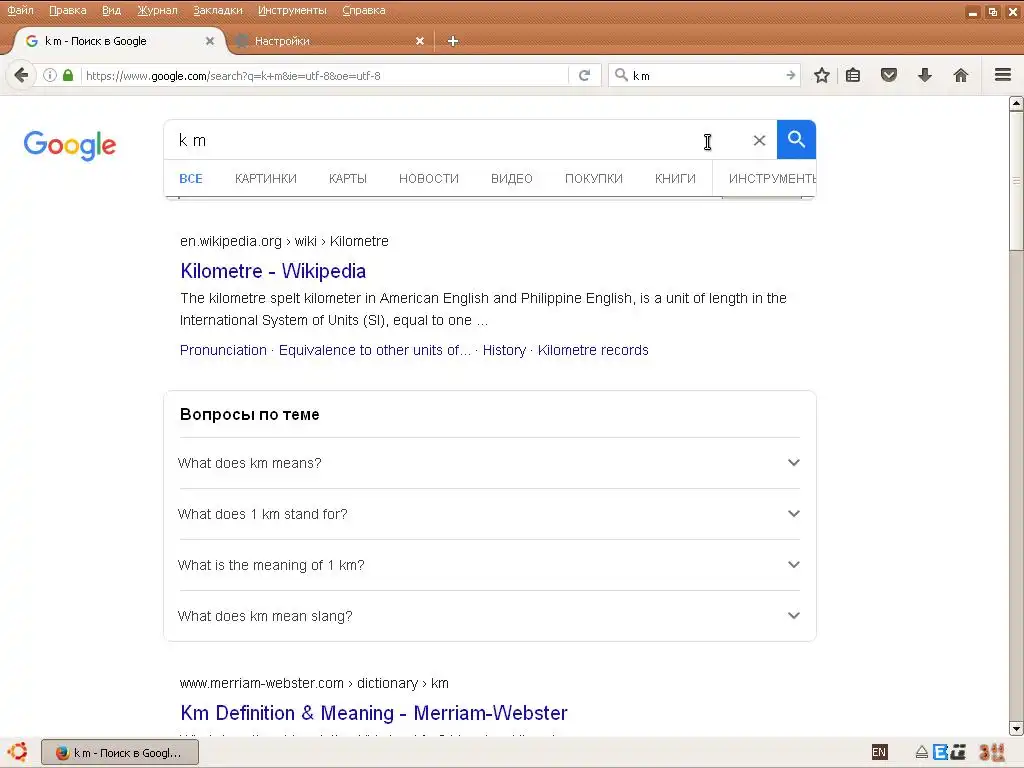
Task: Click scrollbar down arrow
Action: 1016,729
